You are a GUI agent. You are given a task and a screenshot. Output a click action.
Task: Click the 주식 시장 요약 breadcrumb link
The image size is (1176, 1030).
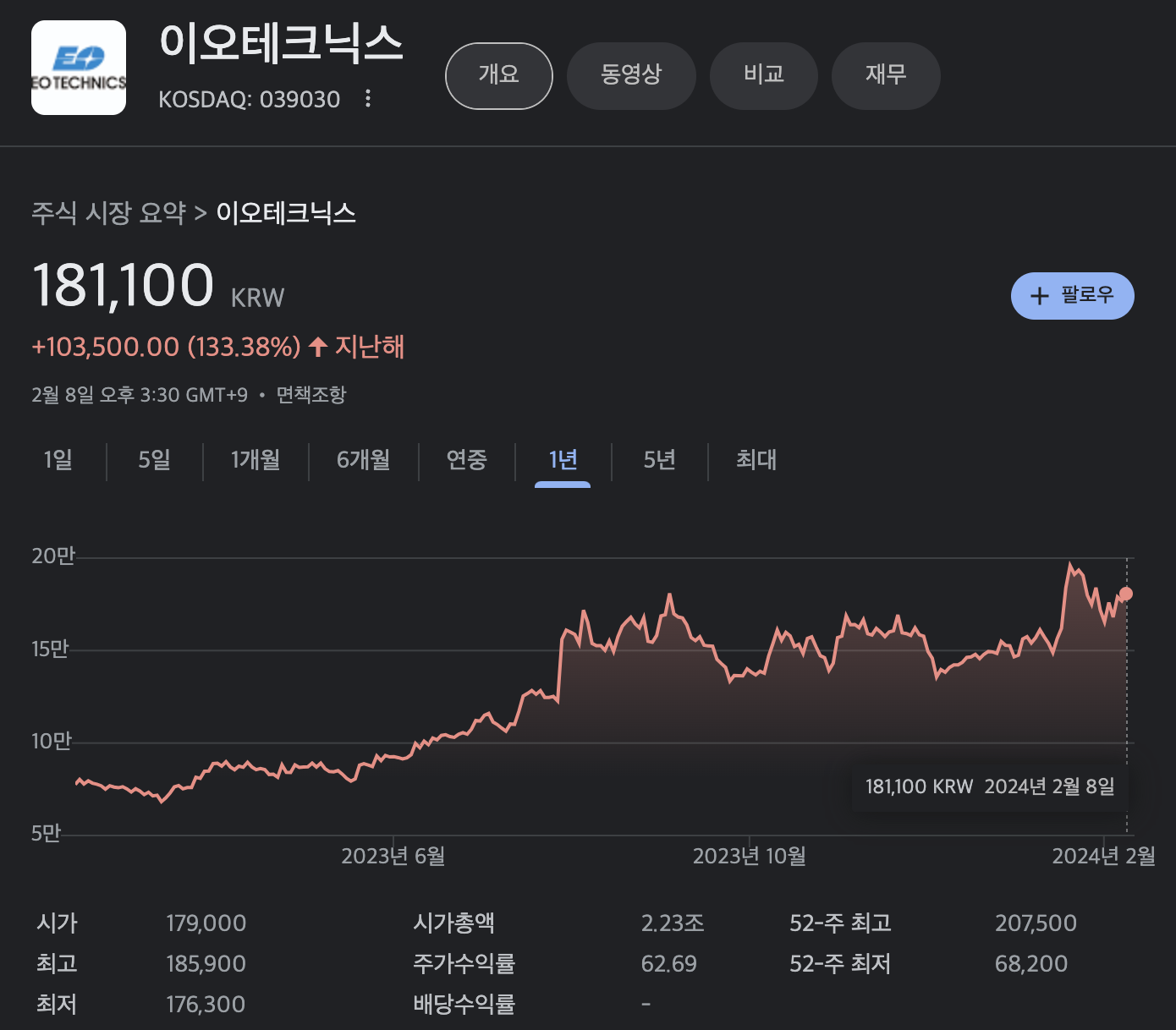click(108, 212)
